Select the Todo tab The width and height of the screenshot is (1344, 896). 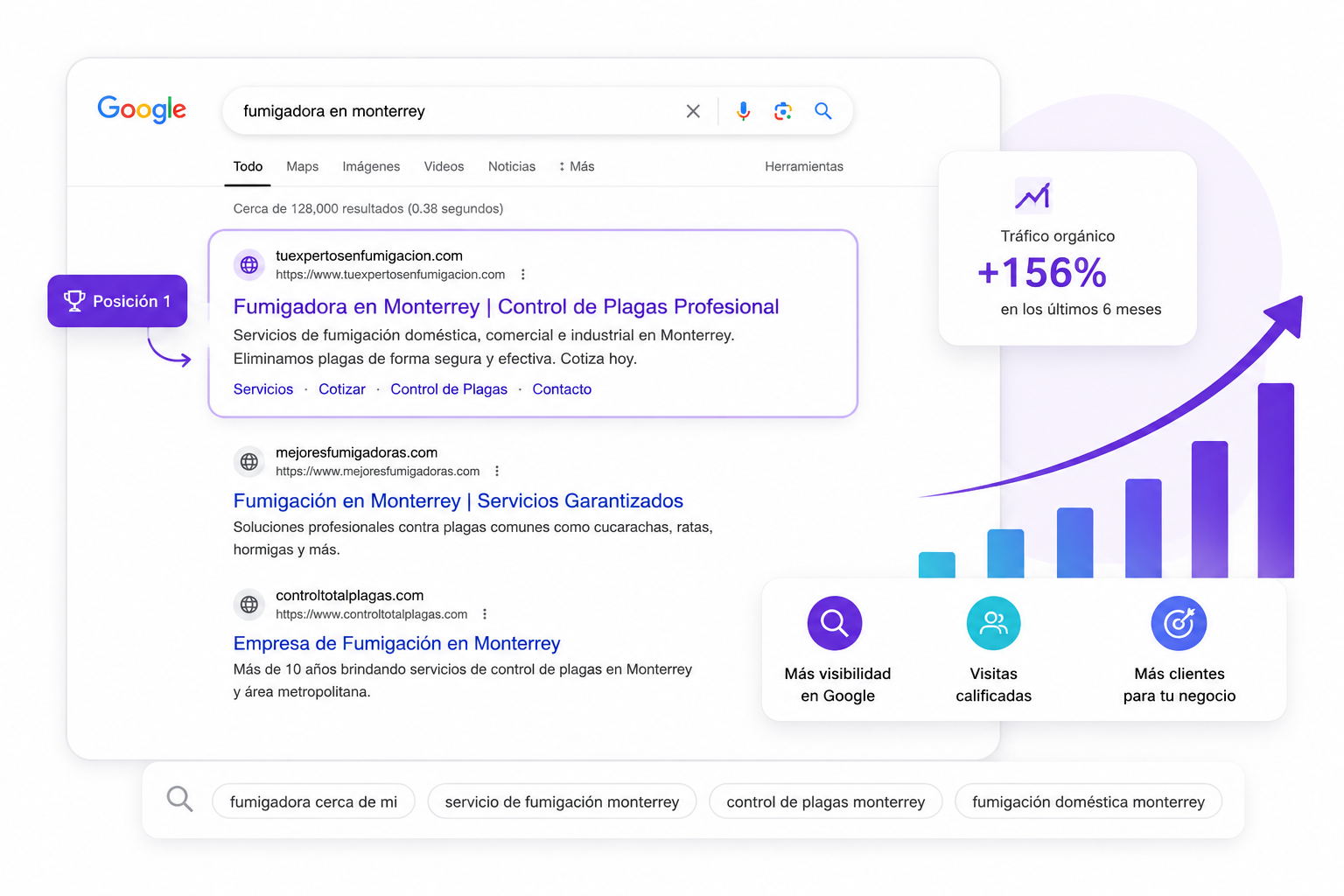coord(248,166)
